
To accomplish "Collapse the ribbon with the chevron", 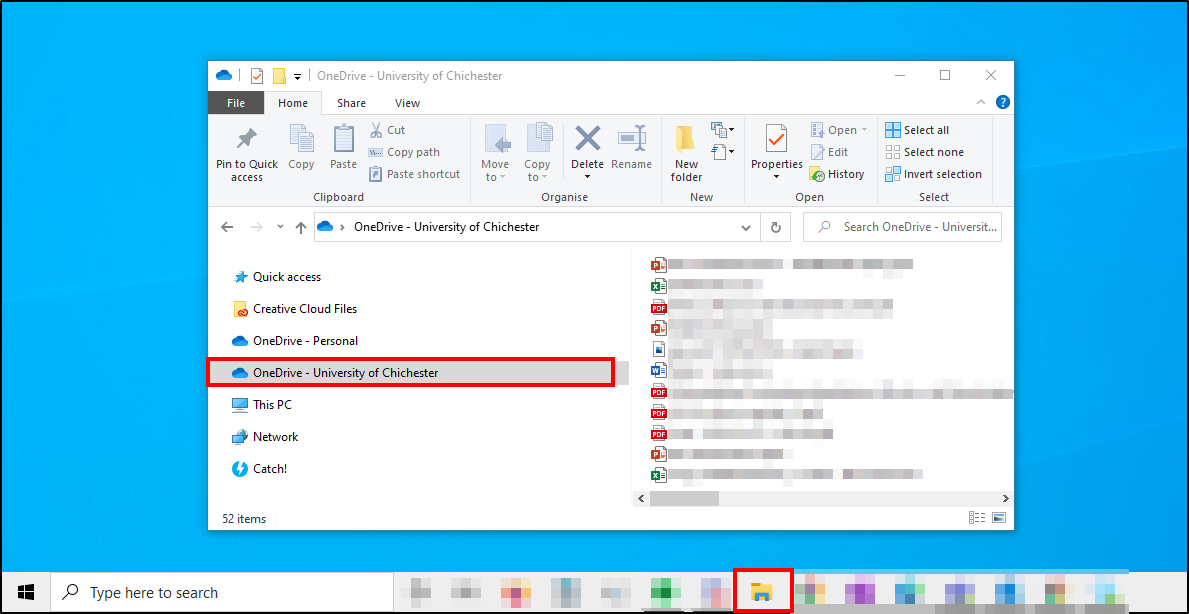I will [981, 102].
